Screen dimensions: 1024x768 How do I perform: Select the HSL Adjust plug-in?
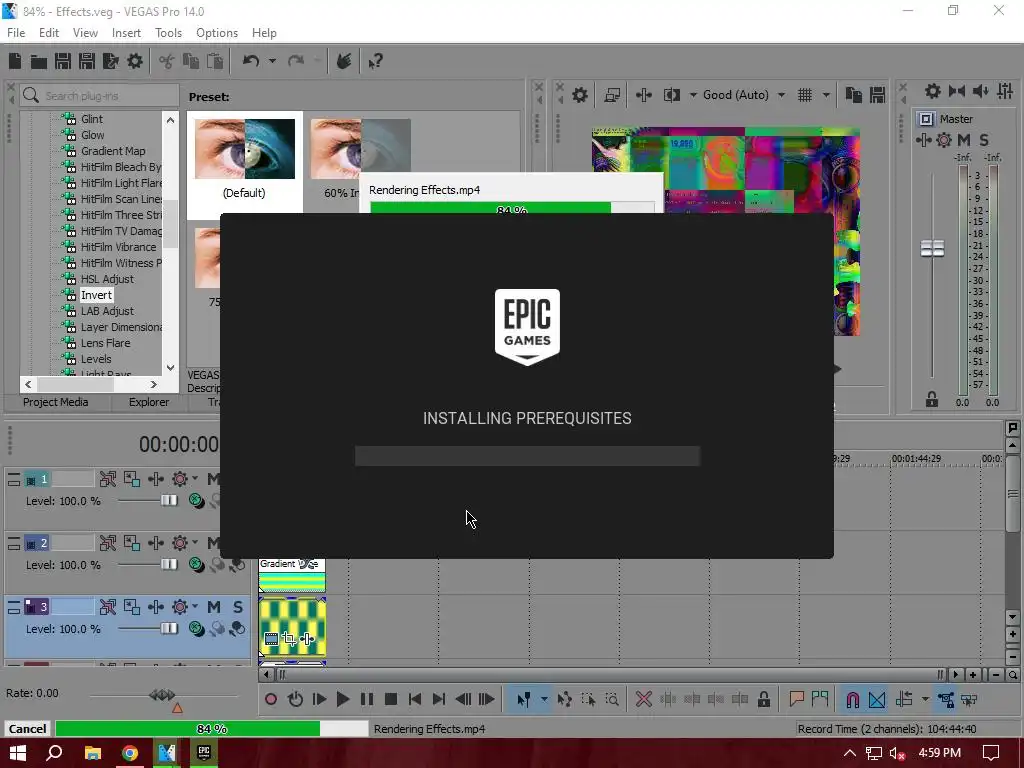pyautogui.click(x=107, y=279)
